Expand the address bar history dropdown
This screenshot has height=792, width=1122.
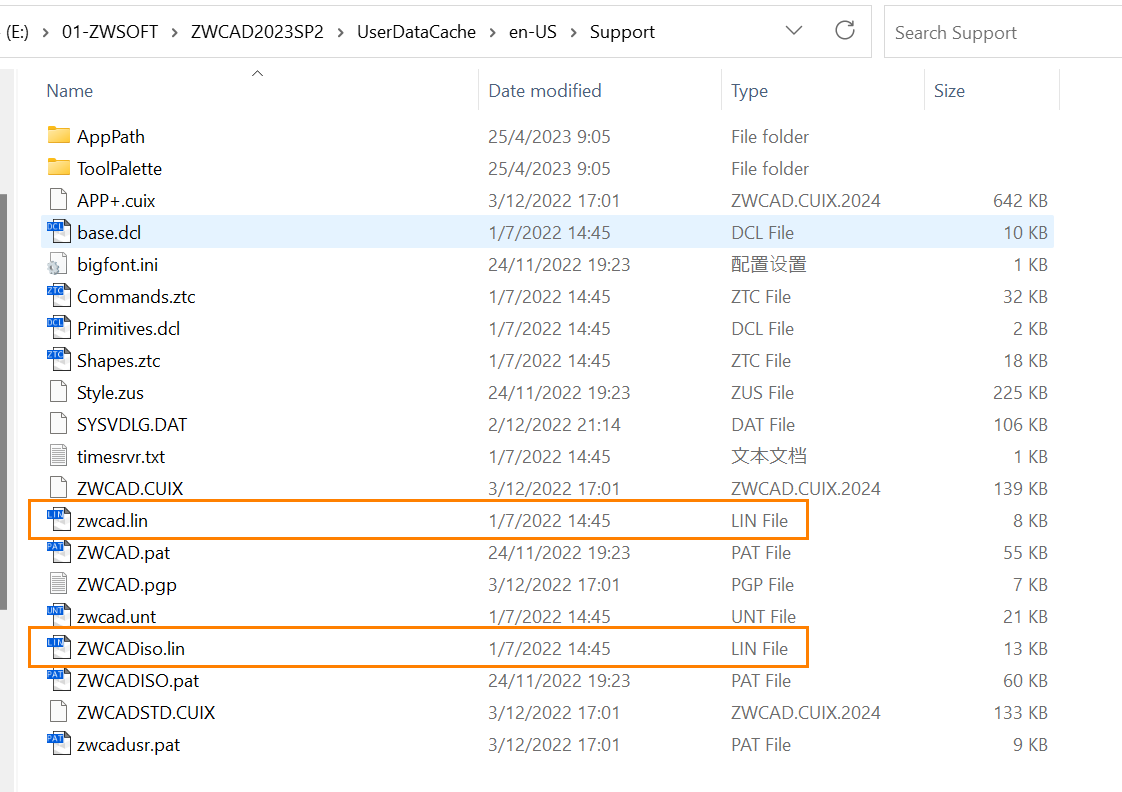click(794, 31)
